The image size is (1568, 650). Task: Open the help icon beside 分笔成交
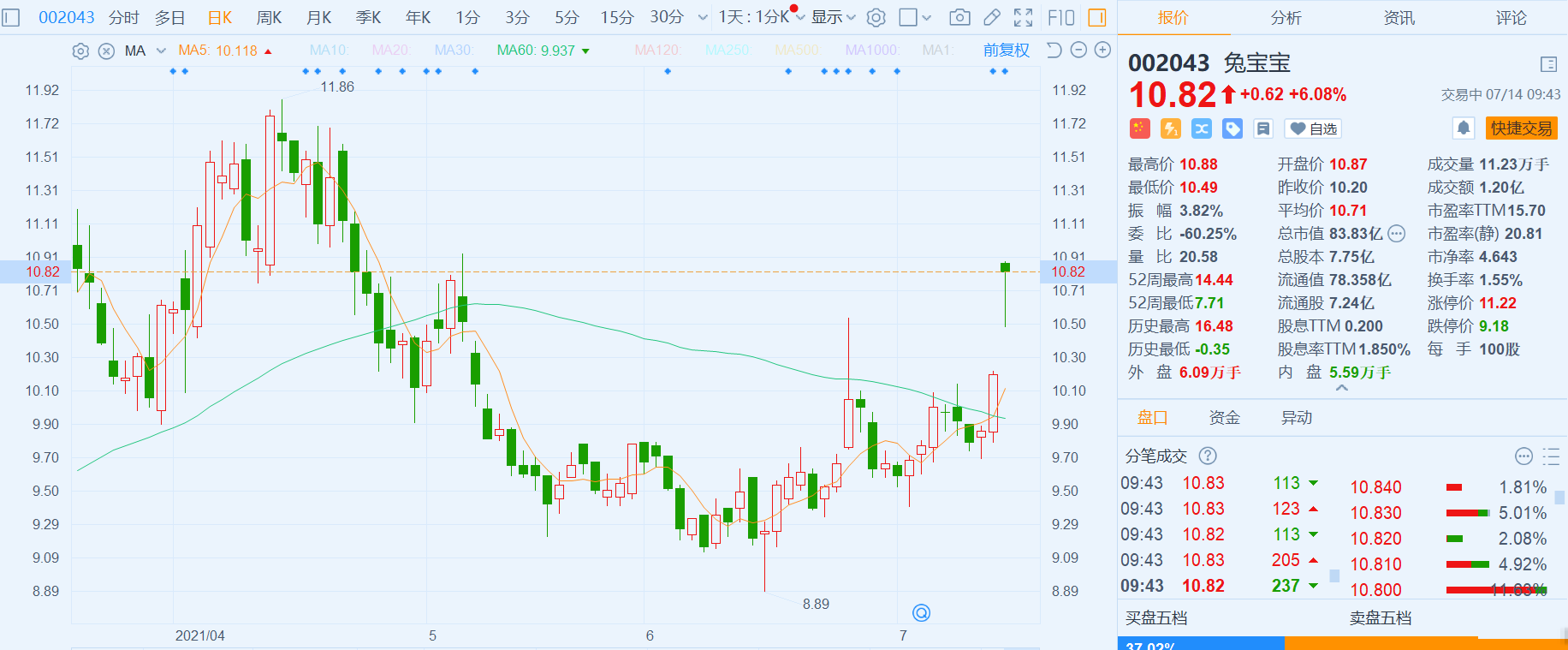(1207, 456)
